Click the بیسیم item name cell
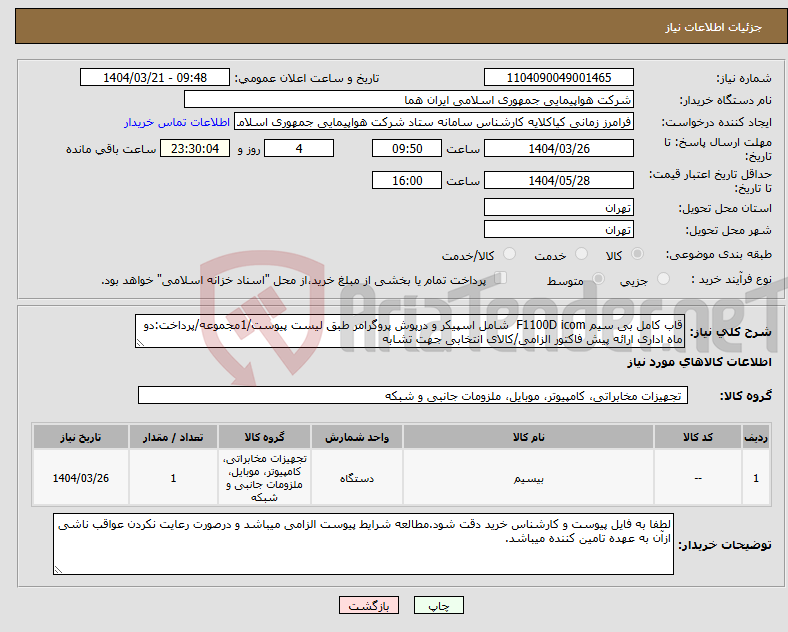This screenshot has width=788, height=632. [528, 478]
